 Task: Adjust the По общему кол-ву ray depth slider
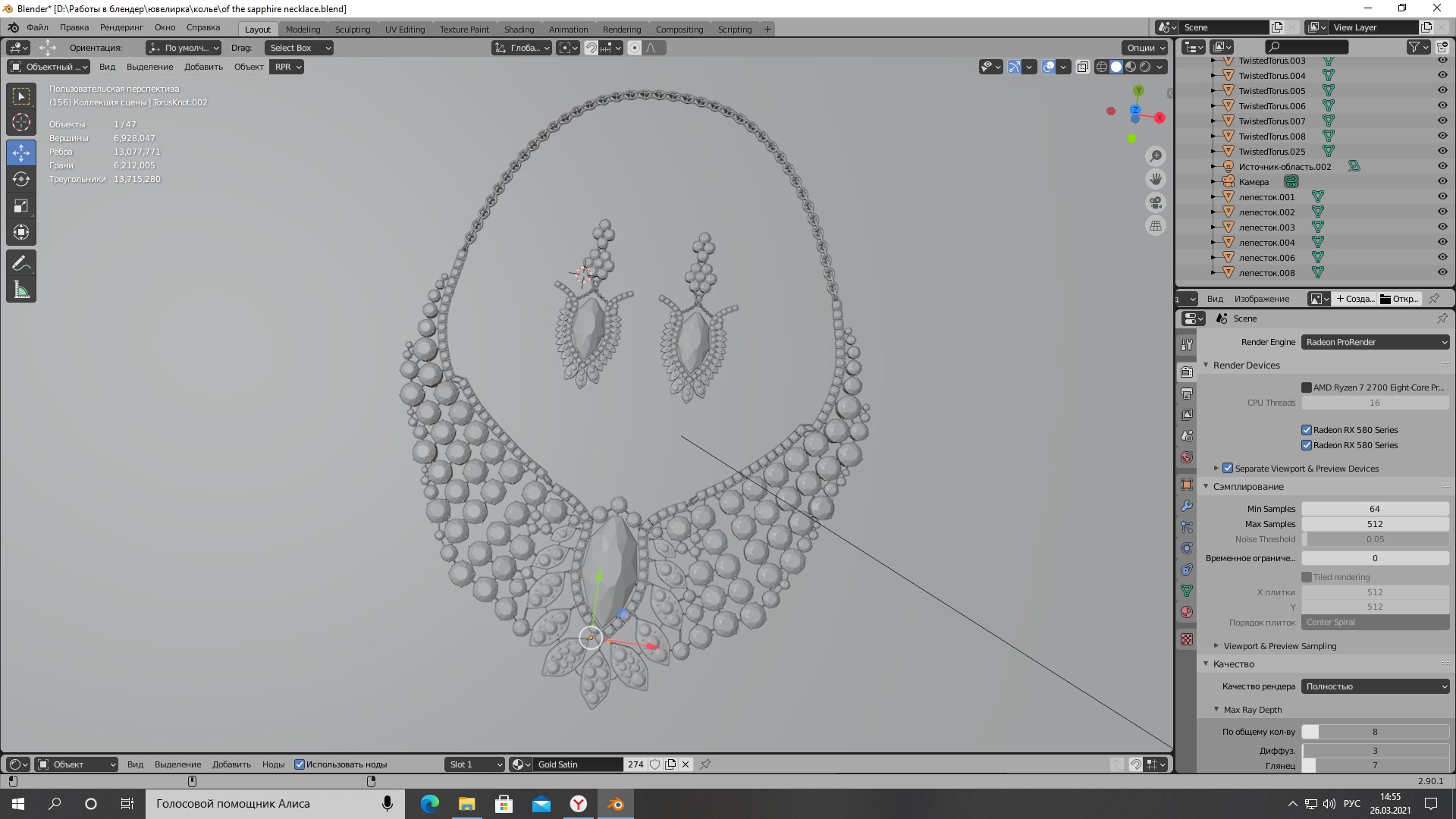tap(1376, 732)
